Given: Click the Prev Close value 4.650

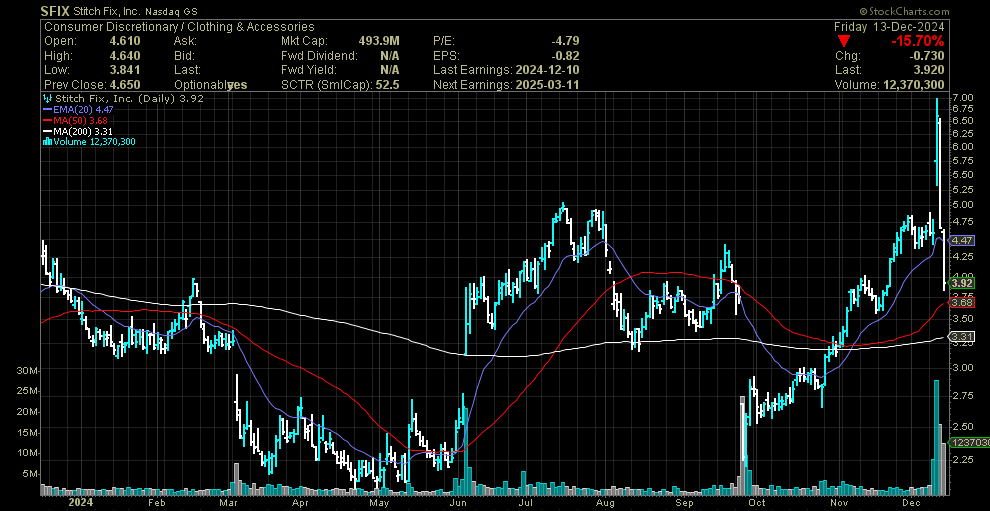Looking at the screenshot, I should click(126, 85).
